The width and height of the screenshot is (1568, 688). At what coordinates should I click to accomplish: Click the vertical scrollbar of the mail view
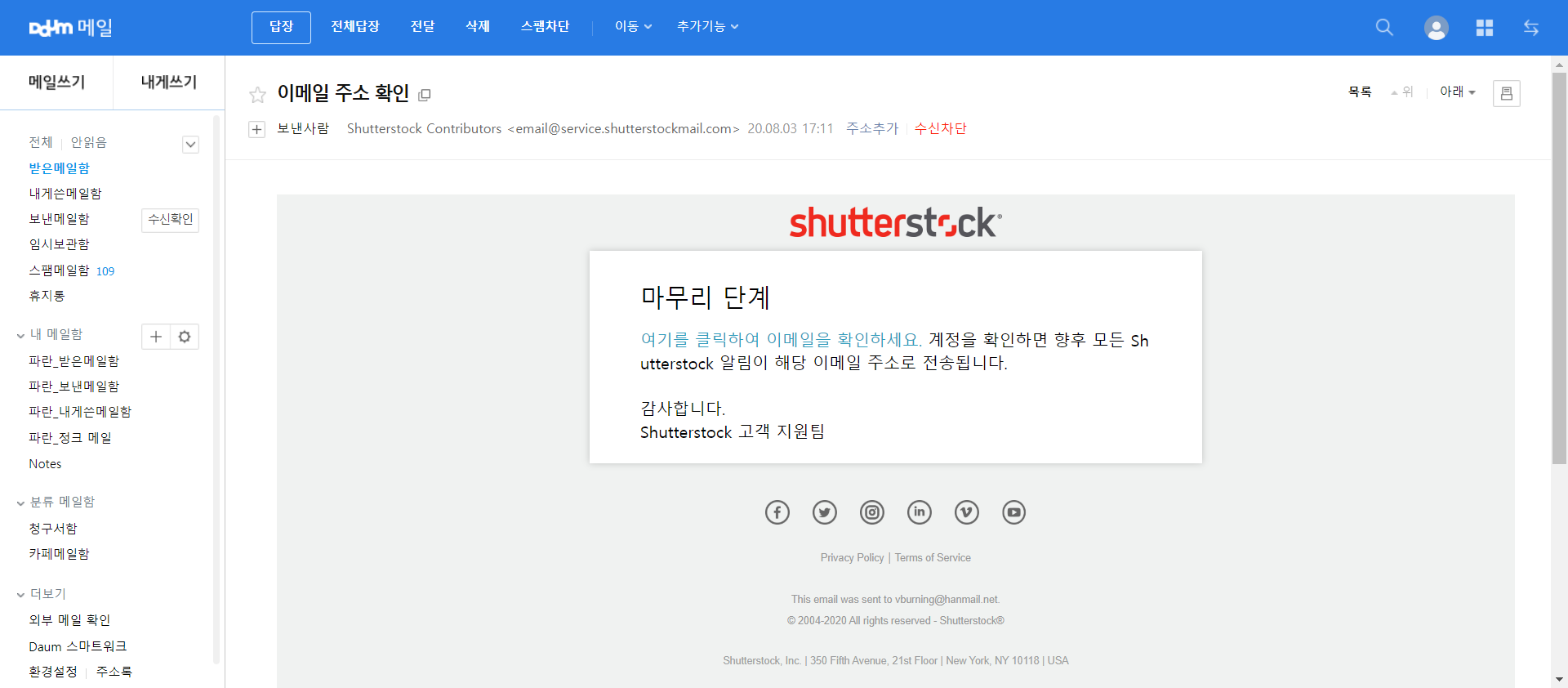coord(1559,270)
